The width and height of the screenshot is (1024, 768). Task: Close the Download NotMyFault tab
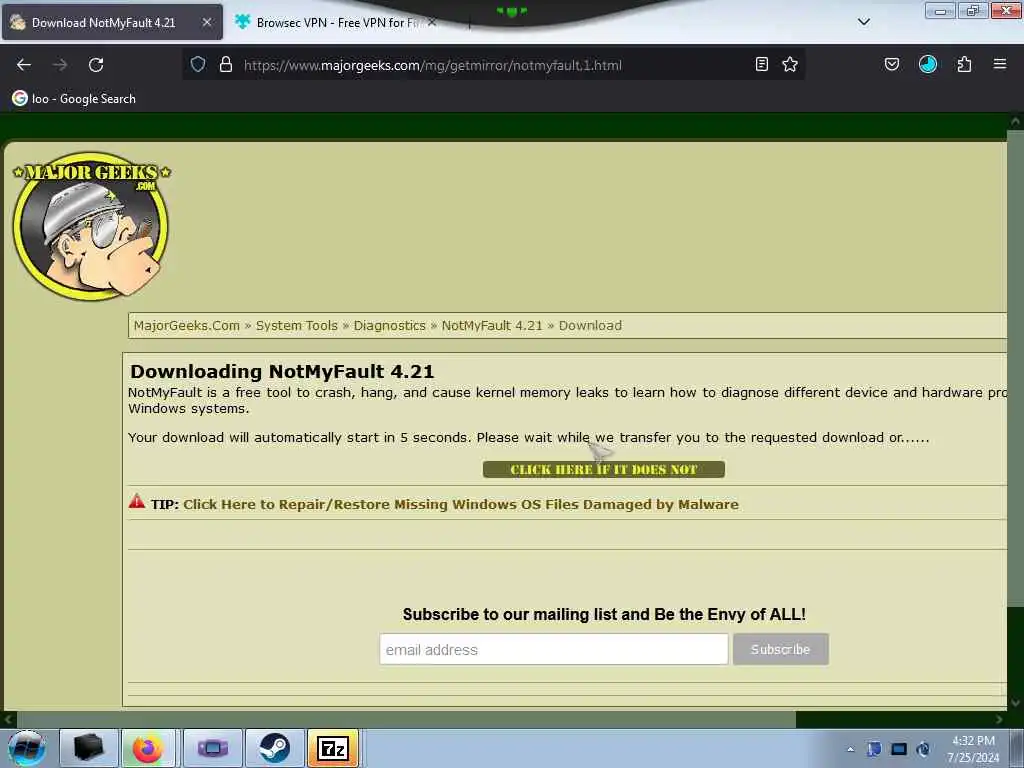[206, 22]
